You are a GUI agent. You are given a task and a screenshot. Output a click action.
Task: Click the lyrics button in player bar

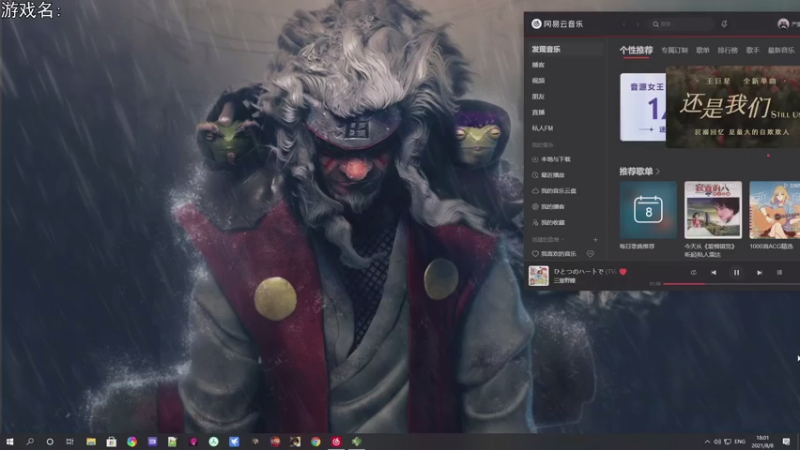tap(779, 272)
